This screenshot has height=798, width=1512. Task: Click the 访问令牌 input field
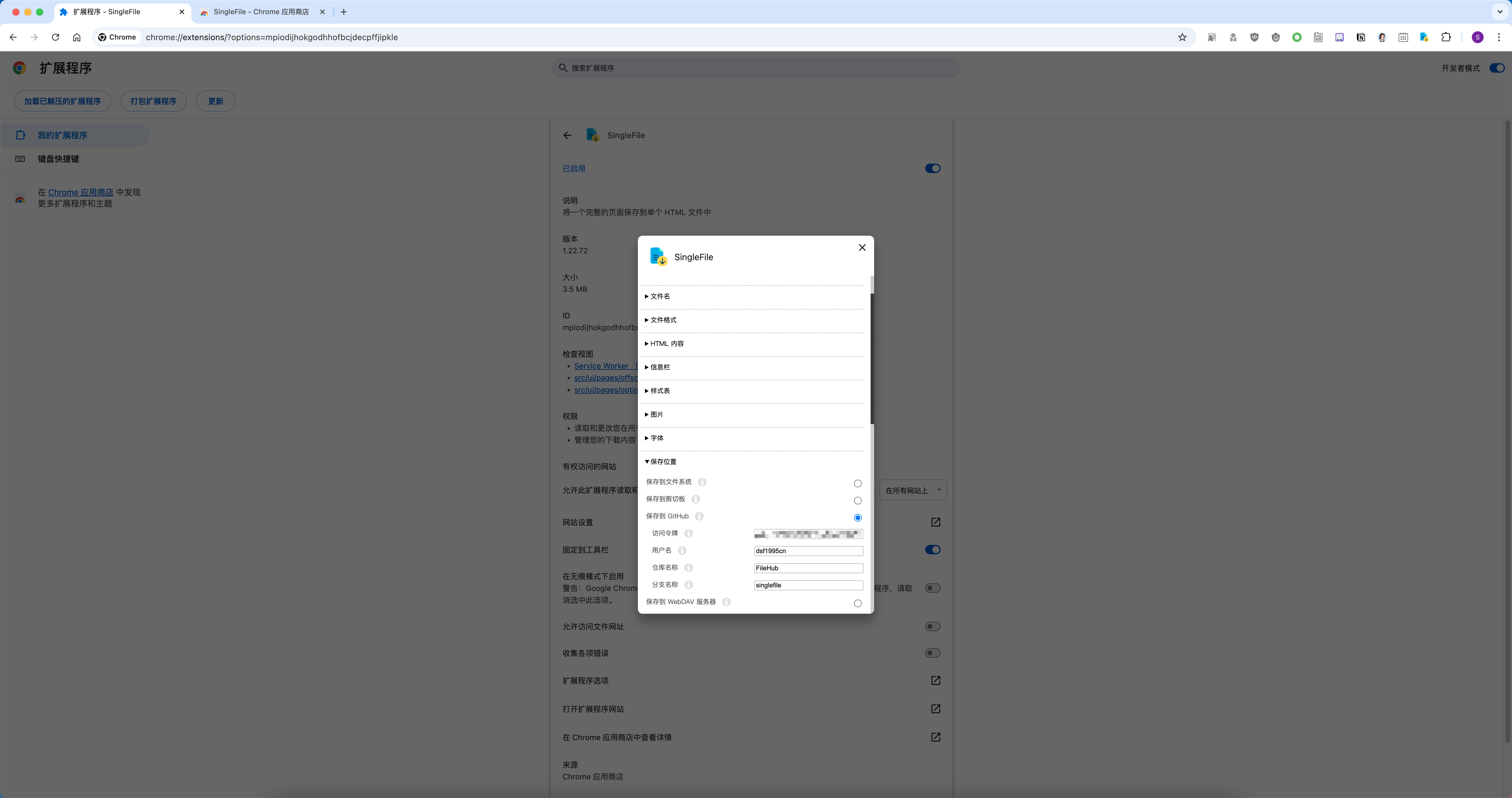pyautogui.click(x=808, y=534)
